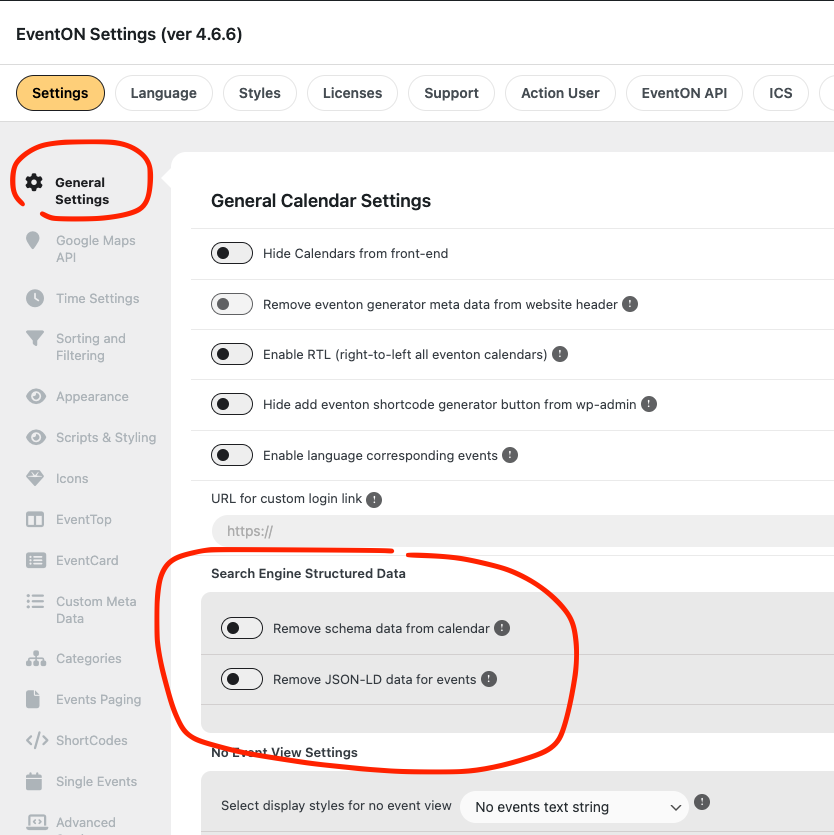Click the Advanced laptop code icon
The image size is (834, 835).
37,822
